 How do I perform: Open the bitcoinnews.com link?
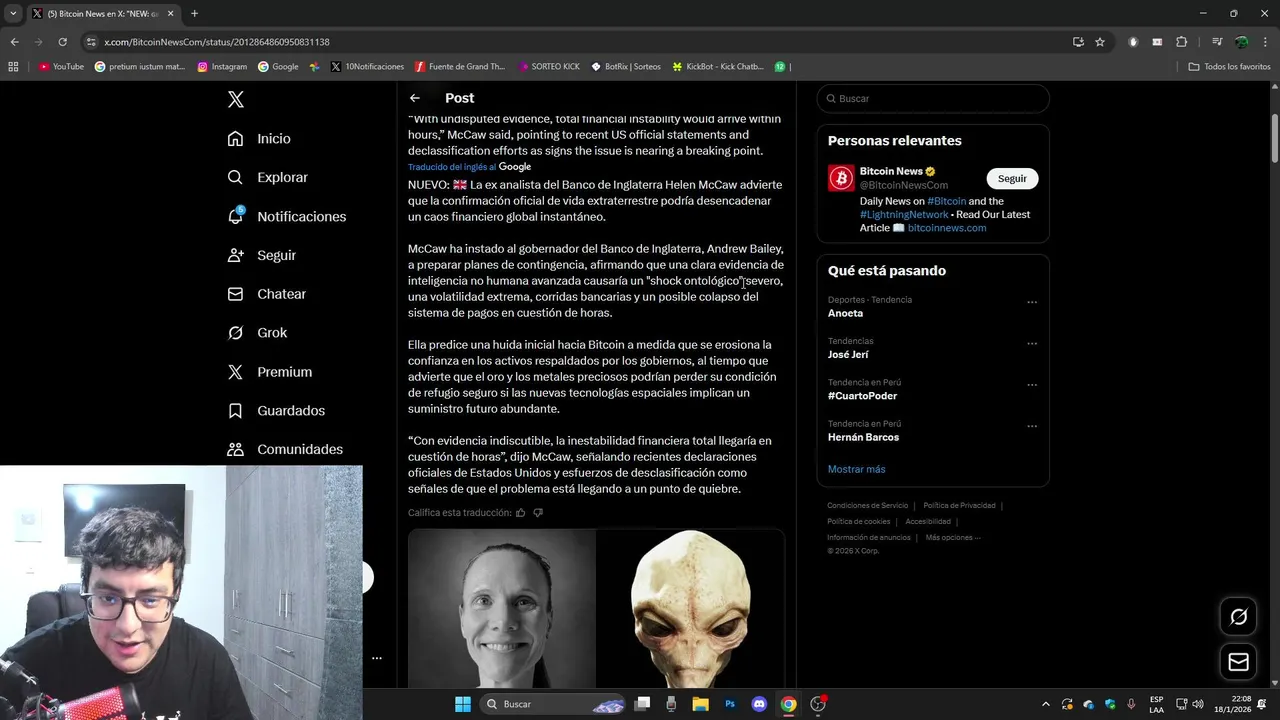947,228
